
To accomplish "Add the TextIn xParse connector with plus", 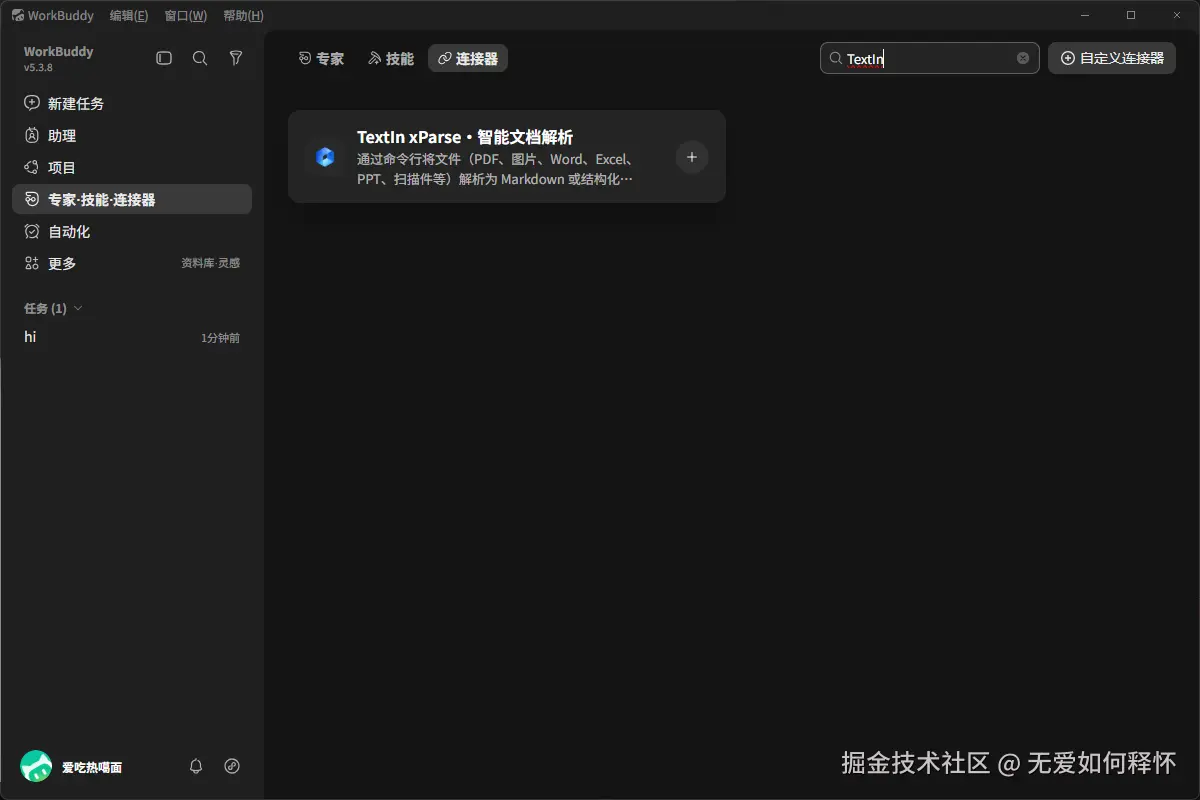I will (x=692, y=157).
